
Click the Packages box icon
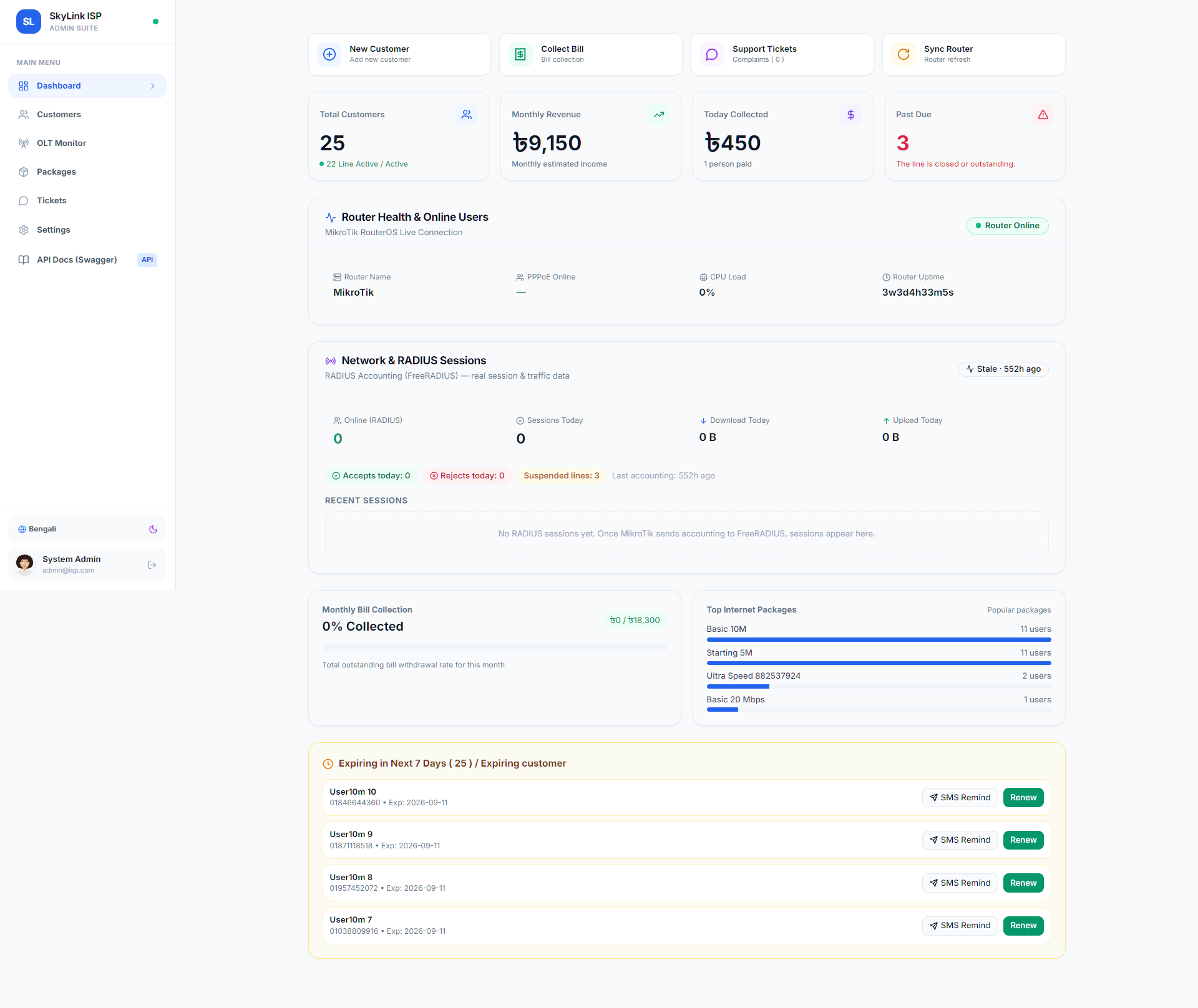click(24, 172)
